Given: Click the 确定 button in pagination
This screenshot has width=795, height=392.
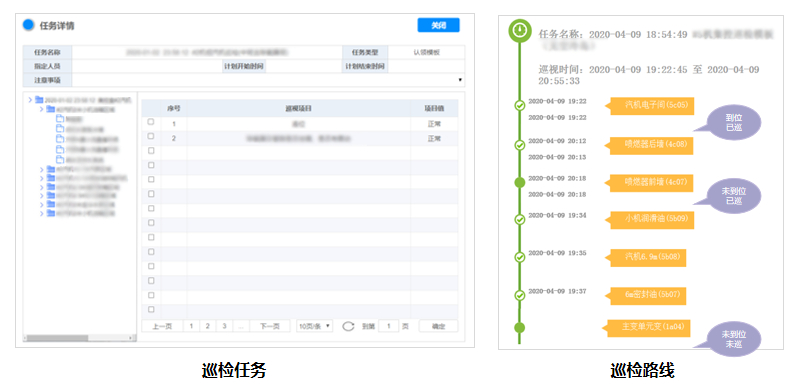Looking at the screenshot, I should click(x=438, y=326).
